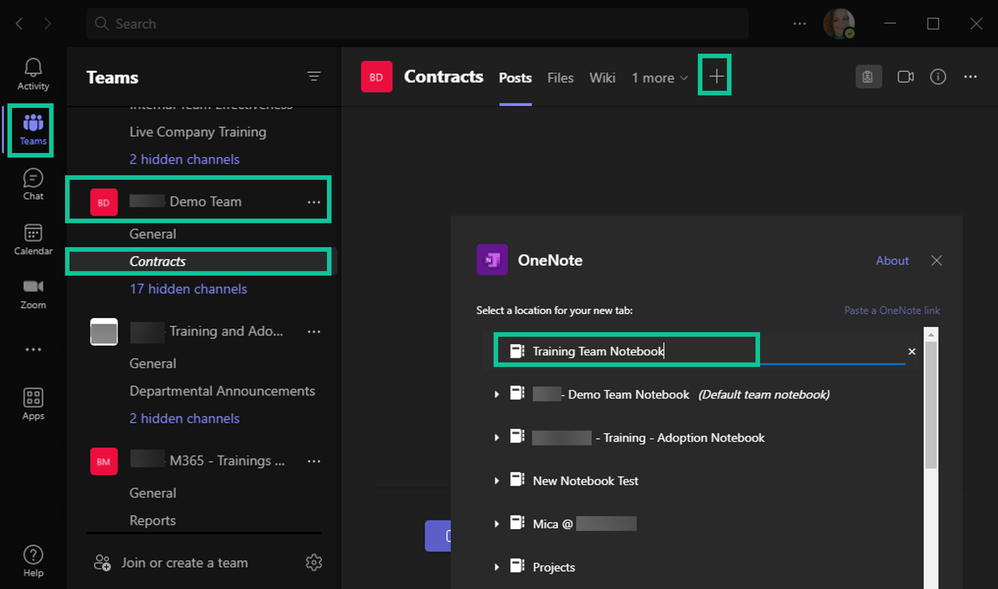Click the Search box at top
The height and width of the screenshot is (589, 998).
click(x=417, y=24)
